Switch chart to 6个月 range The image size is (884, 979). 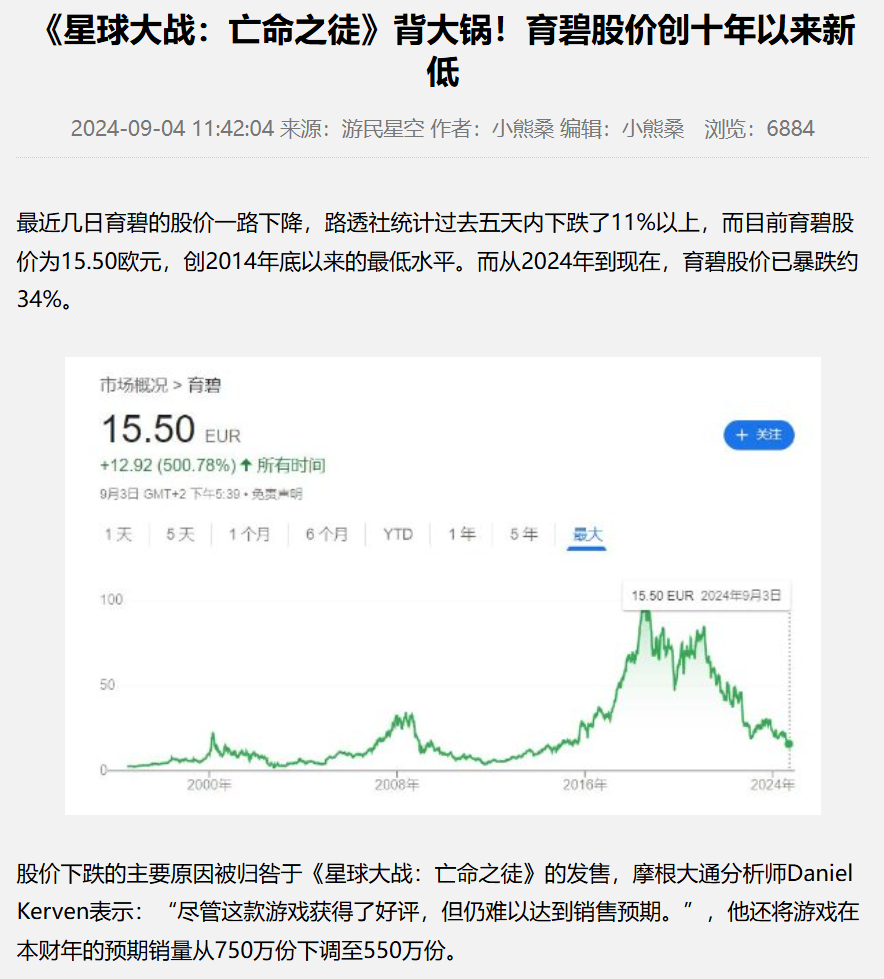pos(327,534)
